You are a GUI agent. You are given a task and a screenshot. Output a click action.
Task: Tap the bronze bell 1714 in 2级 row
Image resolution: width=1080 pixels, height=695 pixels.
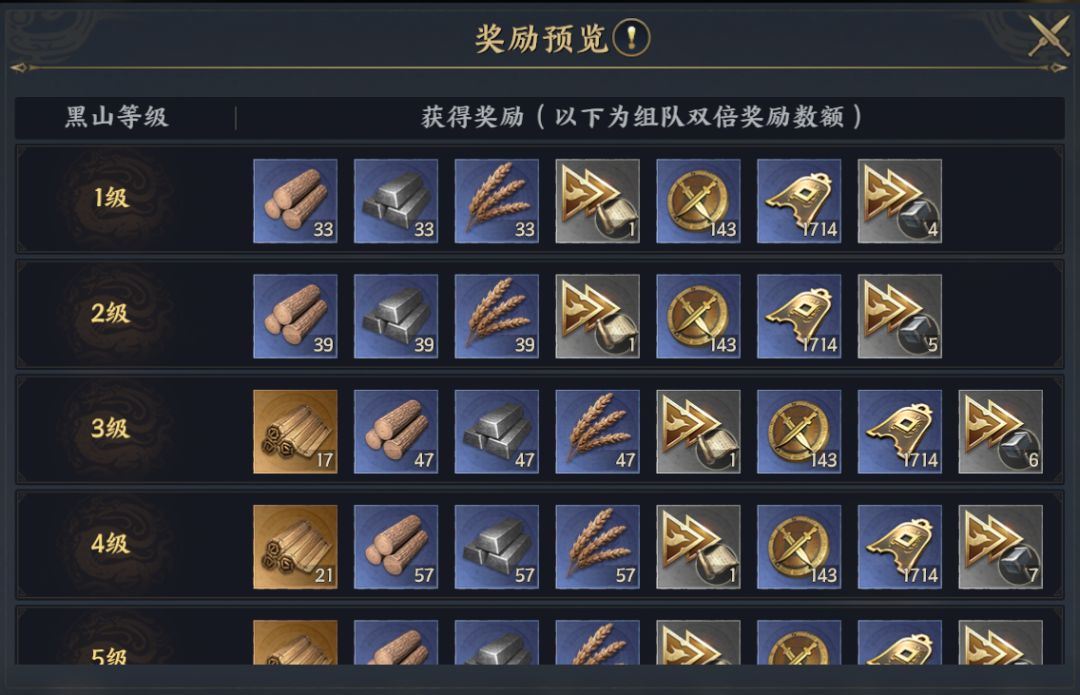click(x=799, y=316)
